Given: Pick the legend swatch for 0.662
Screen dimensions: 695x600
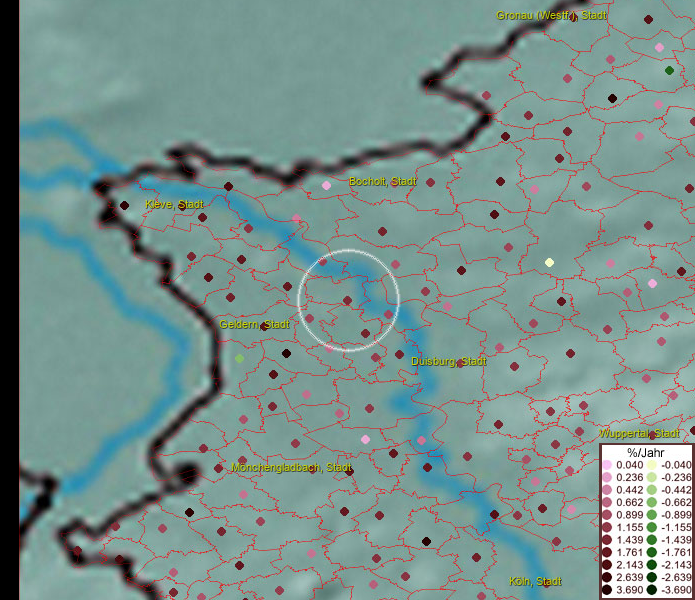Looking at the screenshot, I should pyautogui.click(x=607, y=503).
